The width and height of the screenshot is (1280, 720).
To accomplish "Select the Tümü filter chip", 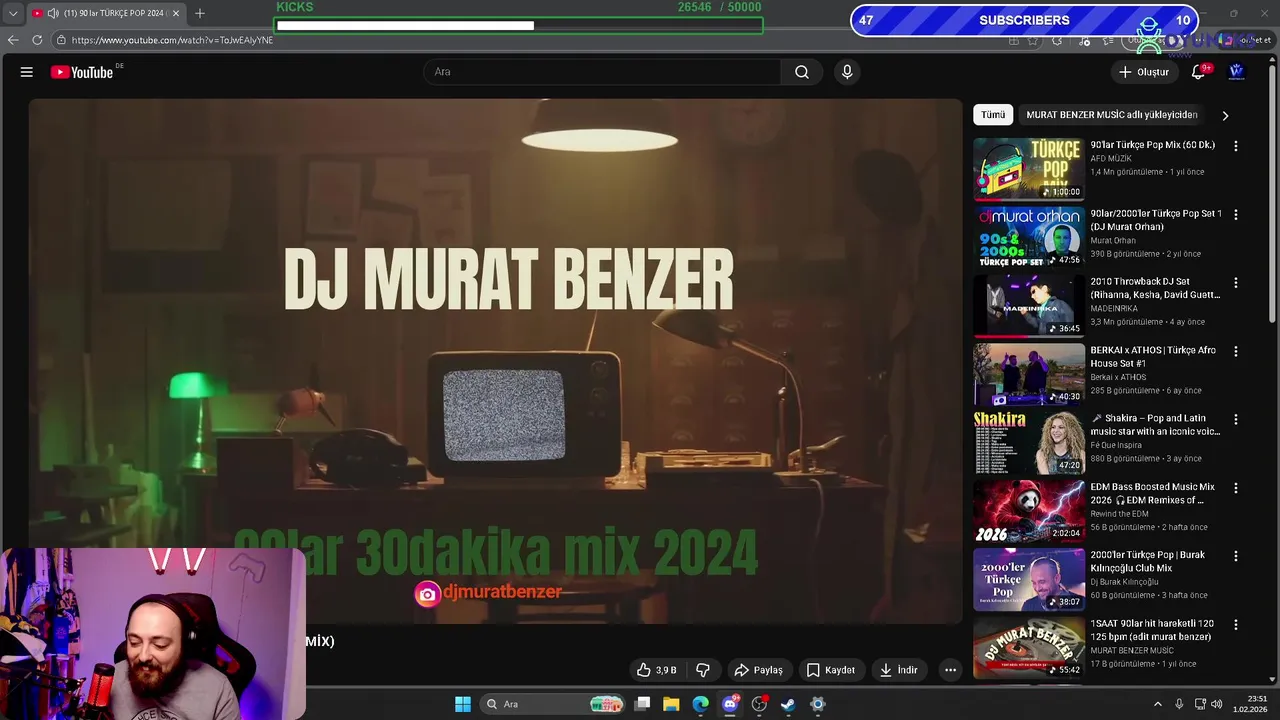I will point(993,115).
